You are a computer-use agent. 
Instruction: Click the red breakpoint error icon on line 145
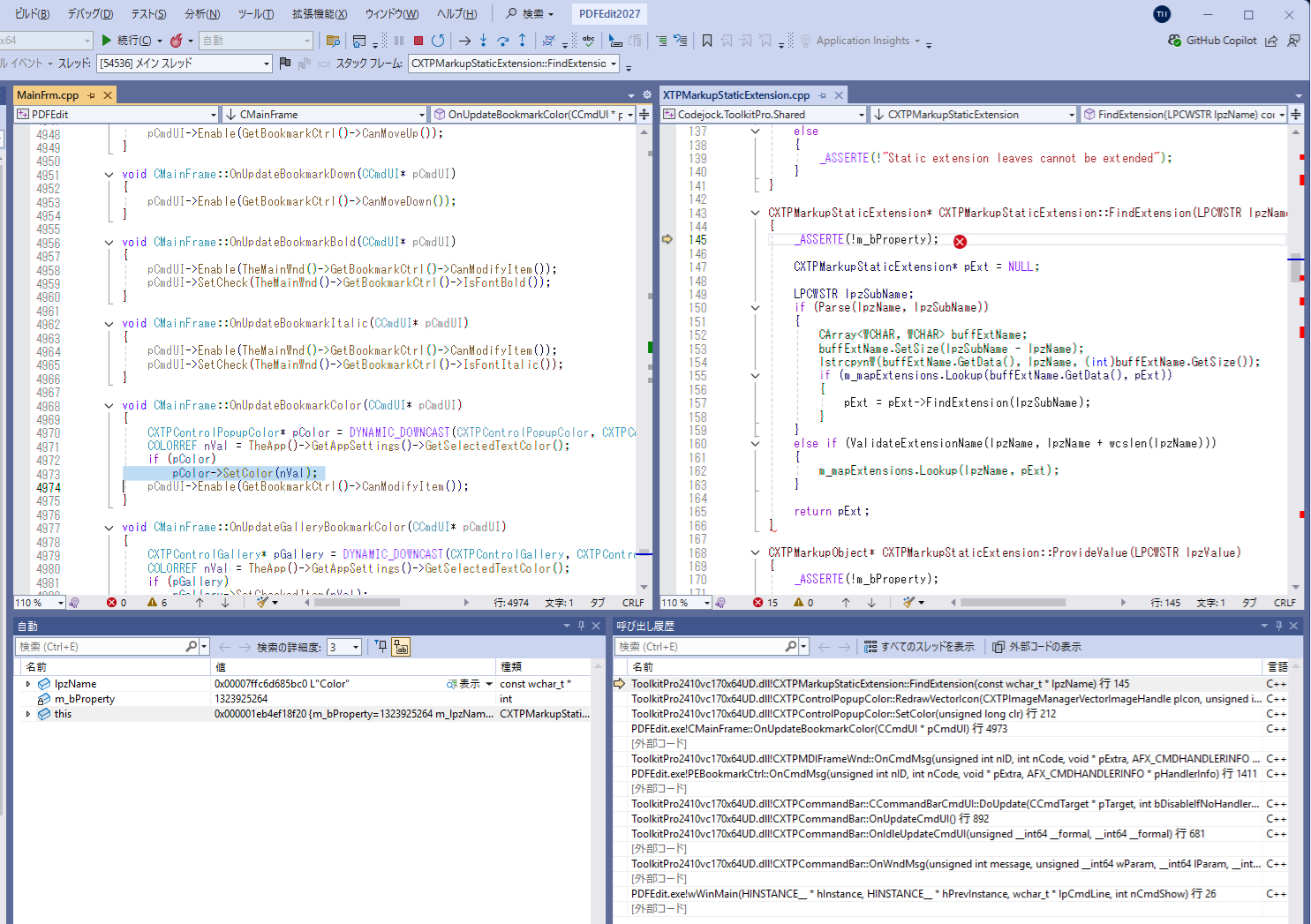(x=960, y=241)
